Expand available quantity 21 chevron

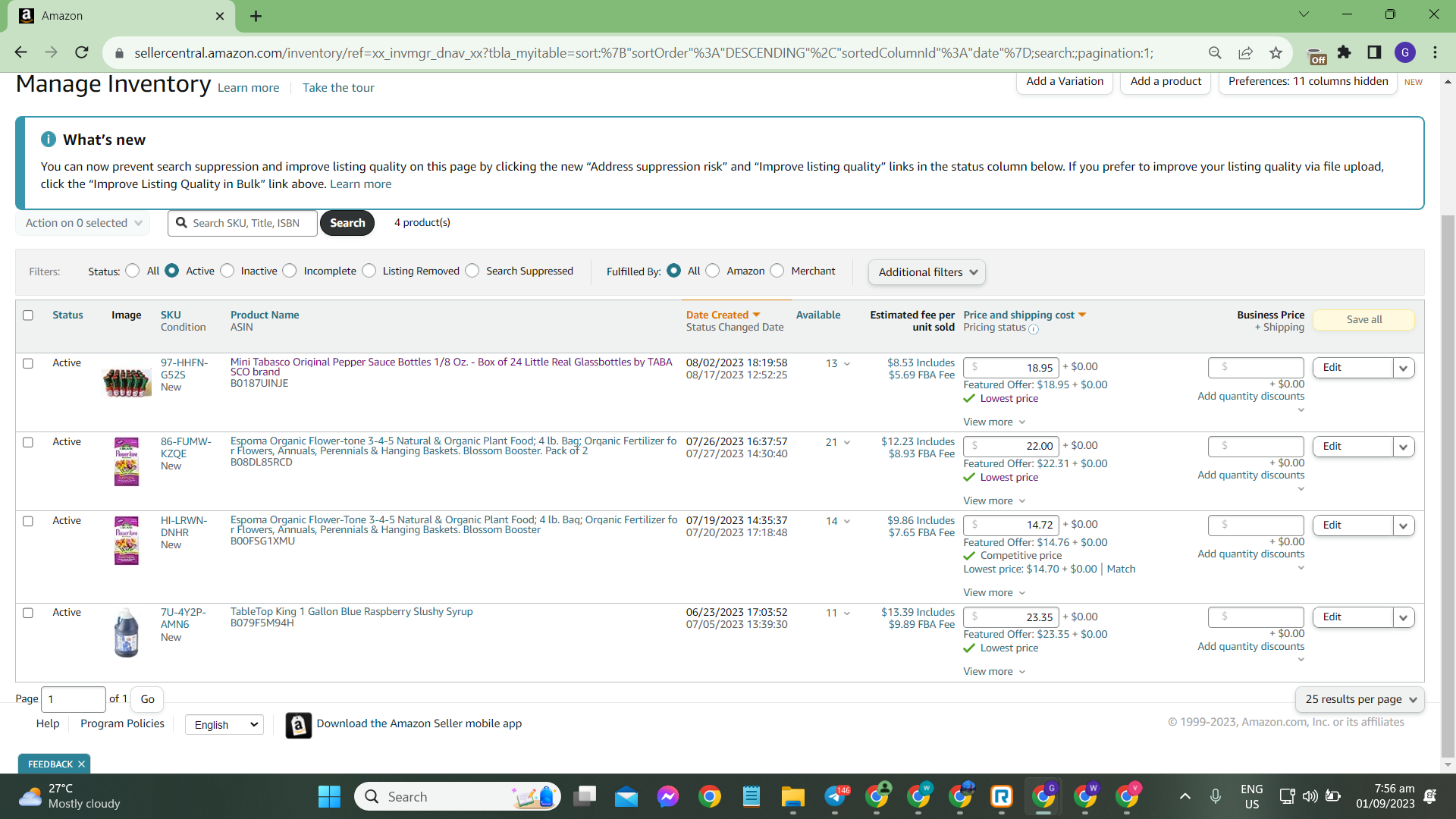click(x=847, y=443)
